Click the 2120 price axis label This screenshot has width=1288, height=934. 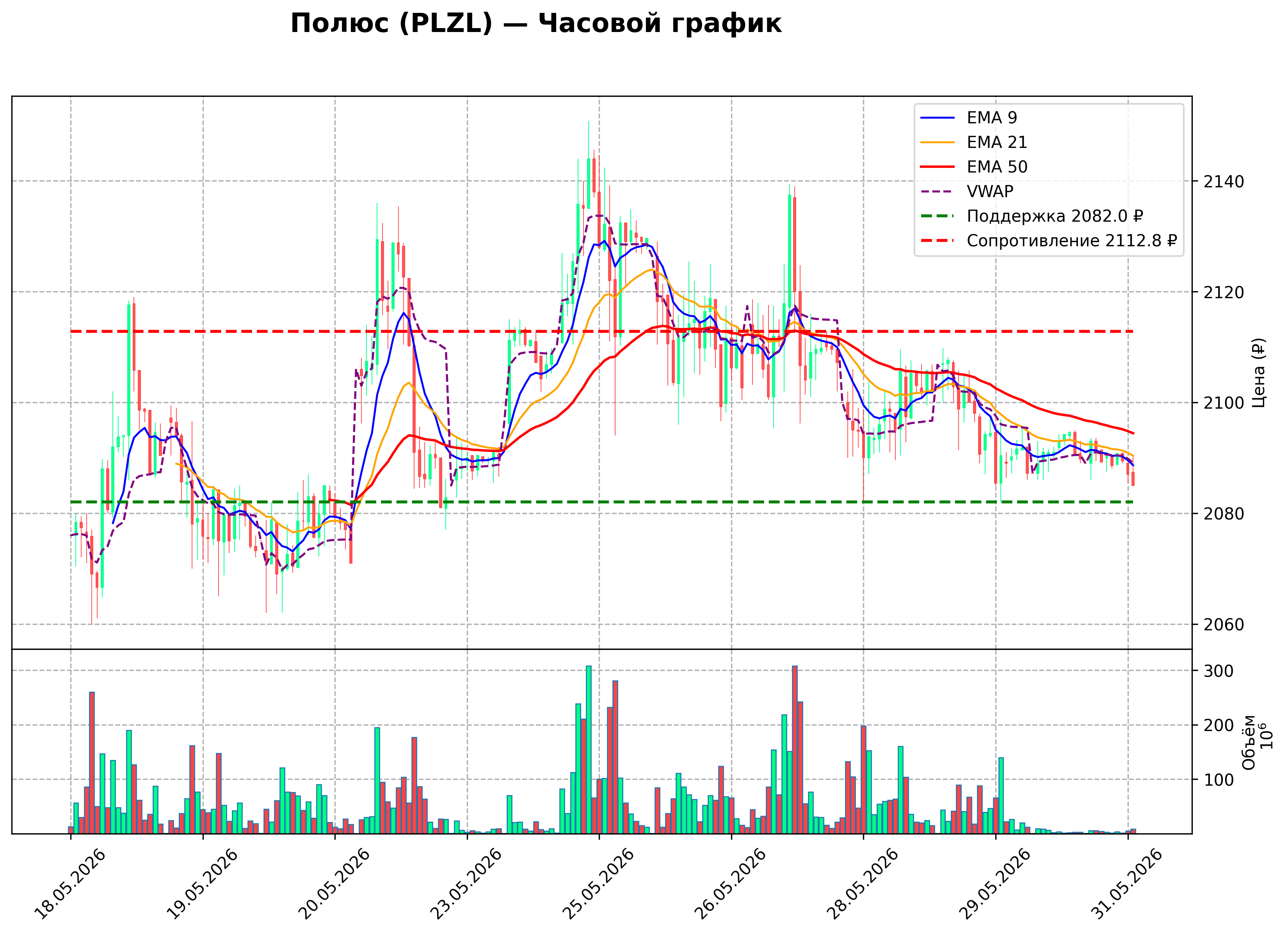1223,292
